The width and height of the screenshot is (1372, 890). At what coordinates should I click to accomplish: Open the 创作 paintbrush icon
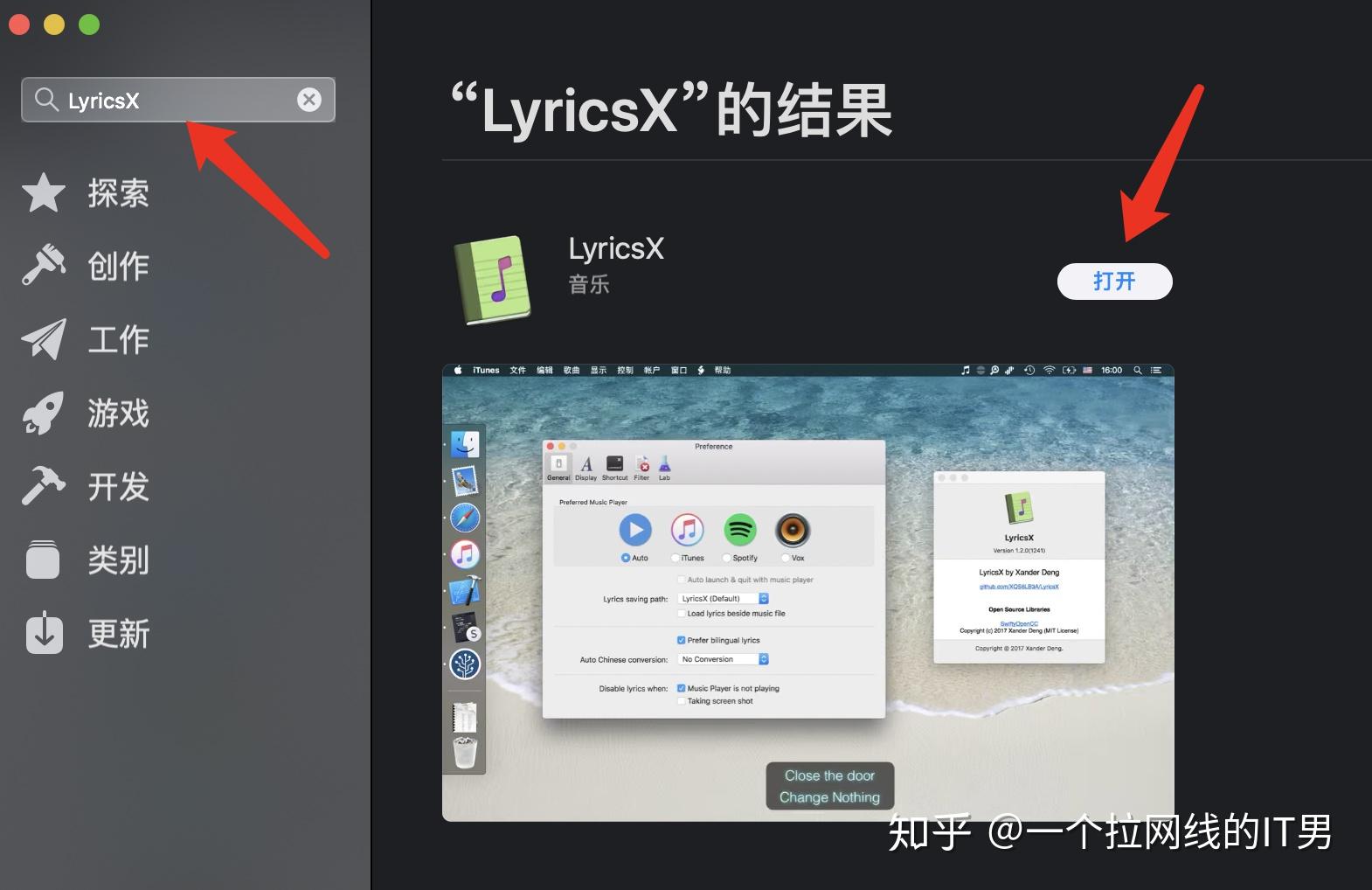[x=44, y=265]
